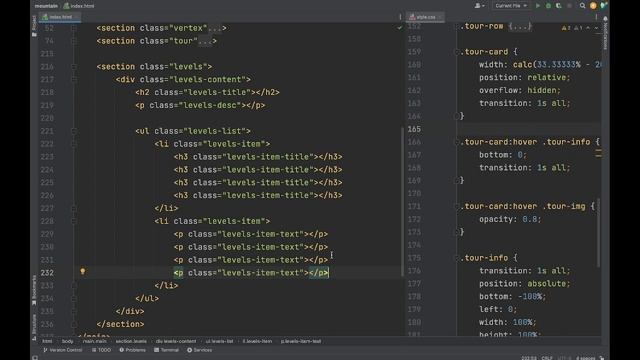Open the Structure tool window stripe
Image resolution: width=640 pixels, height=360 pixels.
pos(34,327)
